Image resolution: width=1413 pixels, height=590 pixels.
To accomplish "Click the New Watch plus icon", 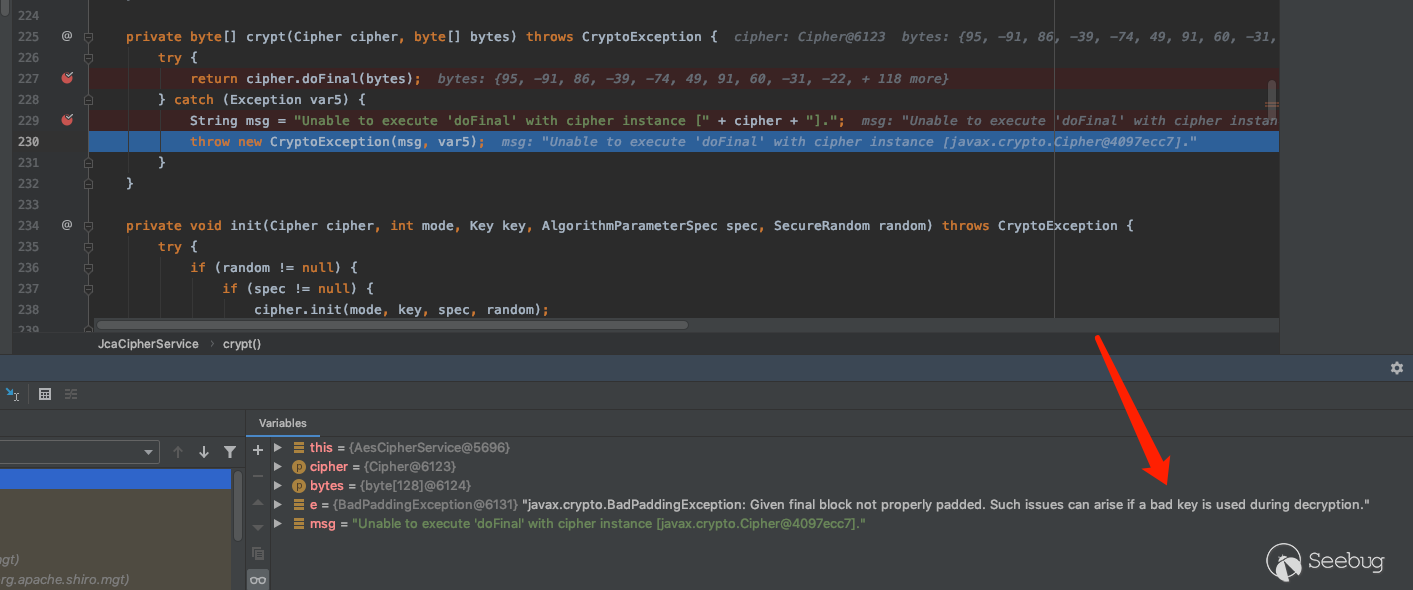I will (x=258, y=450).
